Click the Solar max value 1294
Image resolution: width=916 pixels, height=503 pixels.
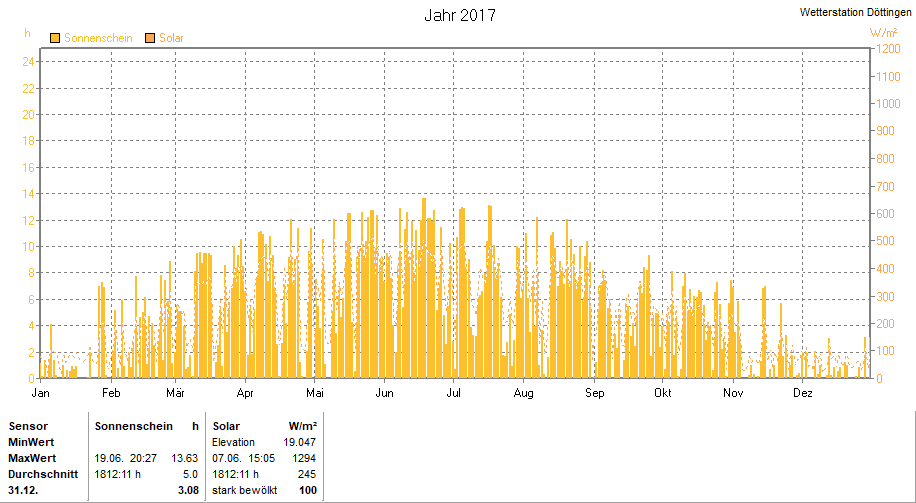(306, 458)
